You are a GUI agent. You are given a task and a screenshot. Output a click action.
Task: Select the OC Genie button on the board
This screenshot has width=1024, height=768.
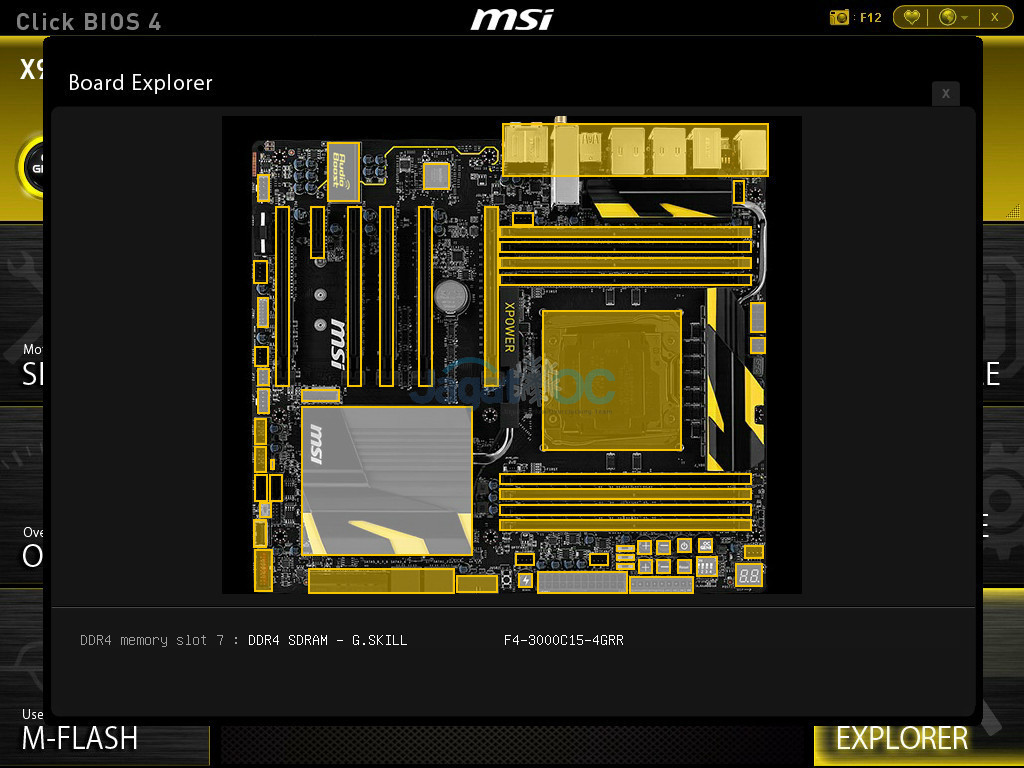pyautogui.click(x=705, y=545)
